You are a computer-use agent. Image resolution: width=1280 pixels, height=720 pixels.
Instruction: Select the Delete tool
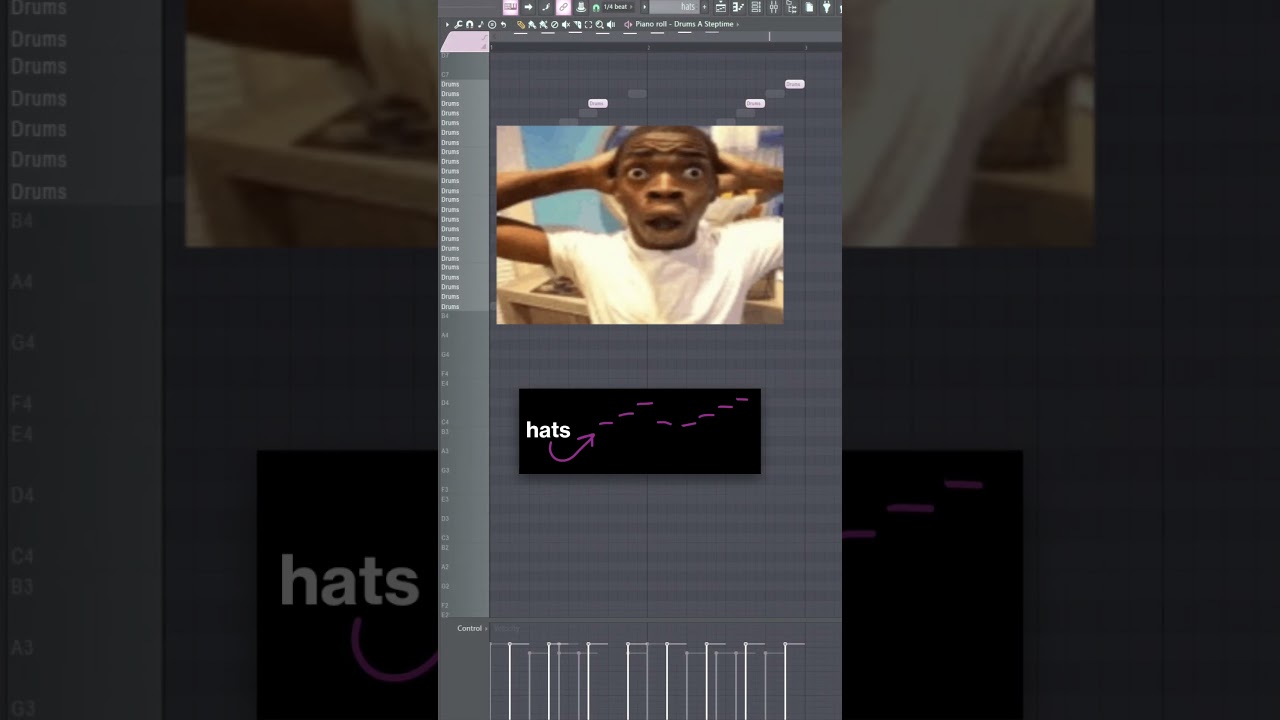pos(554,24)
